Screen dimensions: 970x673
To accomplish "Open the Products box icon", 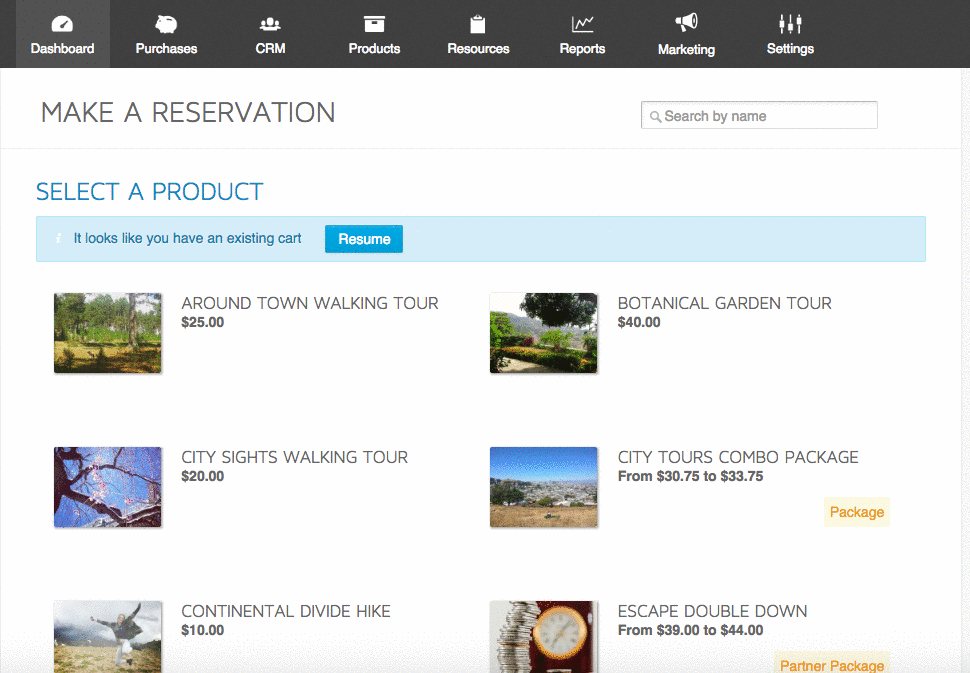I will 374,24.
